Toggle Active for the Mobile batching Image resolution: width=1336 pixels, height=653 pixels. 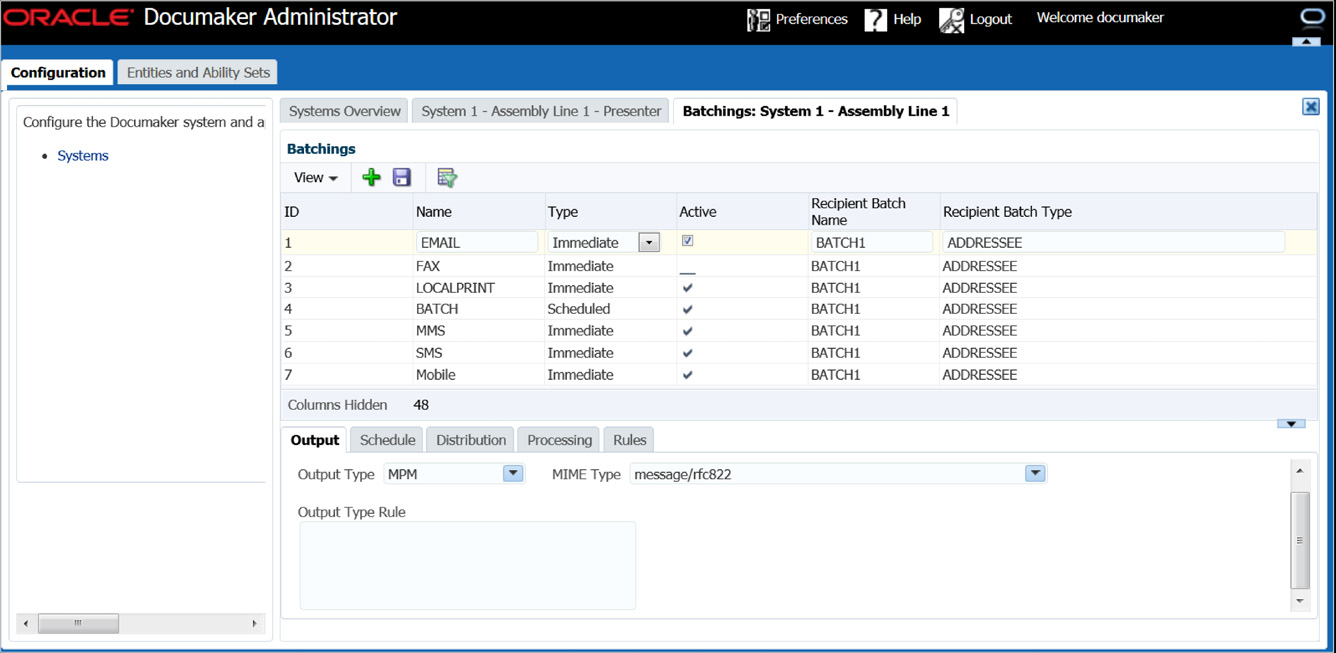point(686,374)
